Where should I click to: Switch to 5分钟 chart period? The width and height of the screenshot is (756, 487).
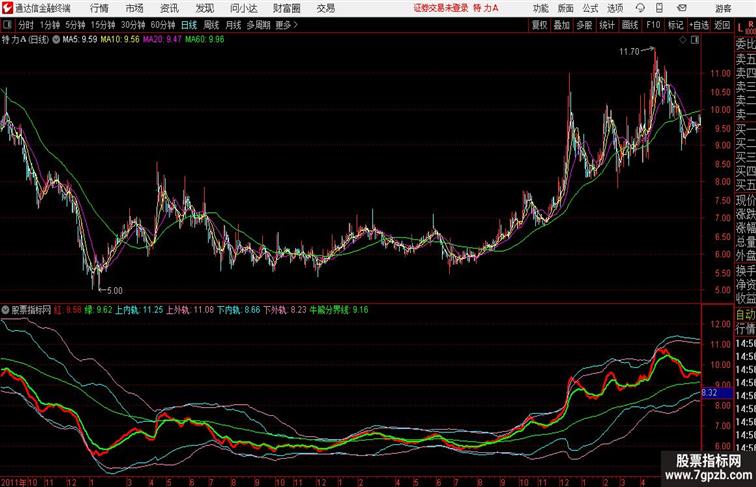click(75, 25)
